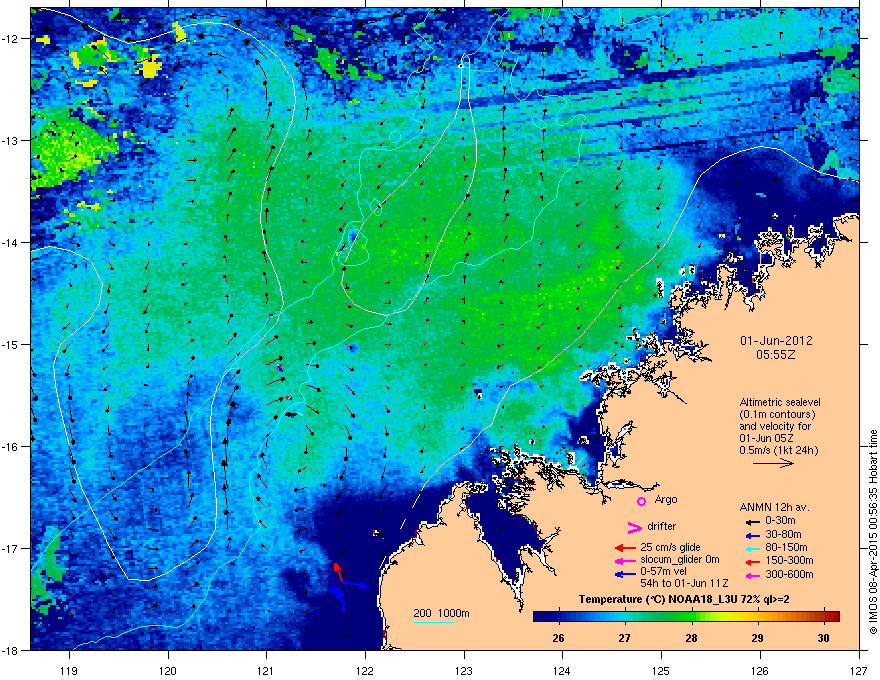Image resolution: width=880 pixels, height=680 pixels.
Task: Click the 29 tick label on color bar
Action: coord(757,638)
